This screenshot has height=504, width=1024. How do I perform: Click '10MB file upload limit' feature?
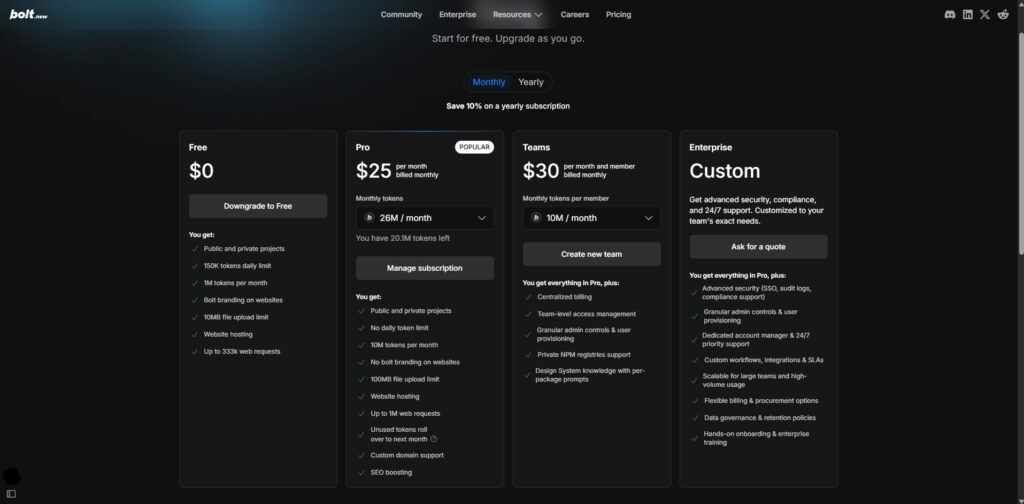236,317
